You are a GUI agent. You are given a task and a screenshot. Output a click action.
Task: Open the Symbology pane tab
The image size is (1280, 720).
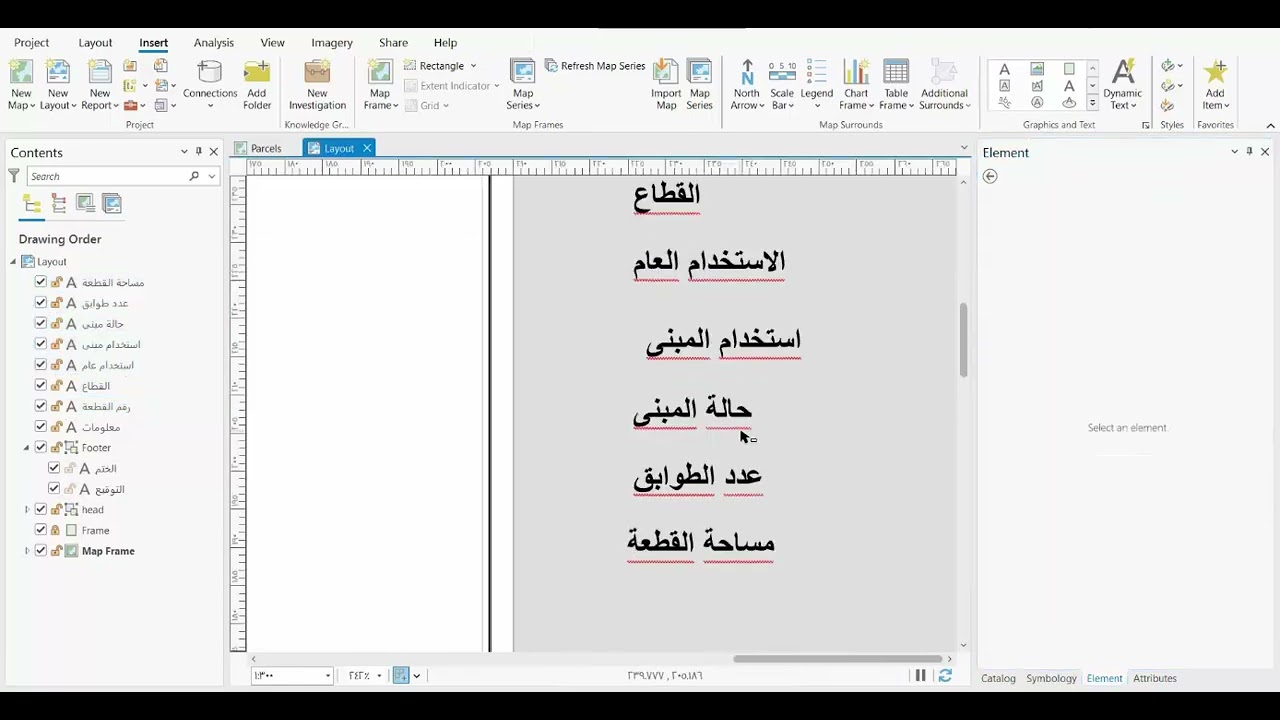coord(1051,678)
